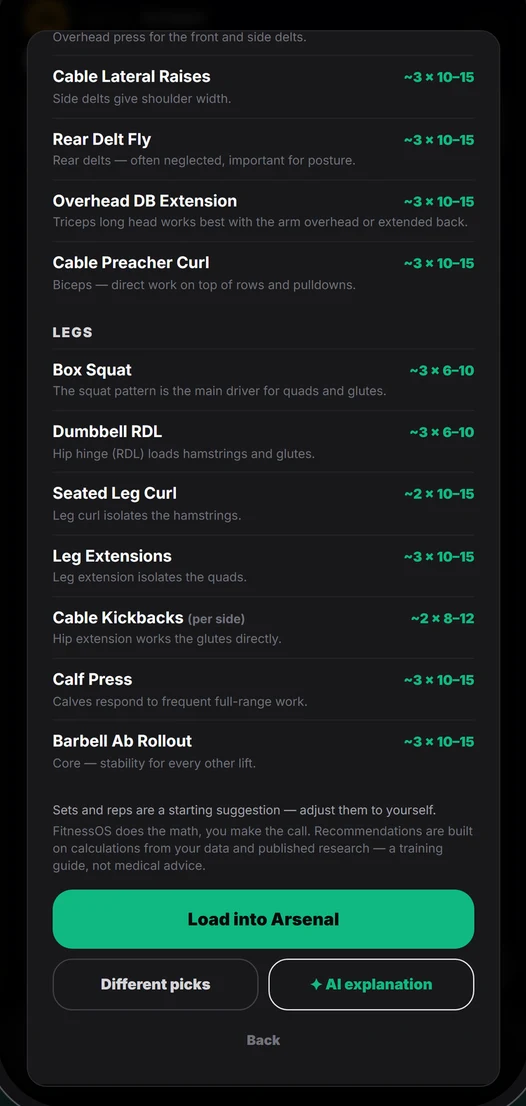Click the sparkle icon on AI explanation
The height and width of the screenshot is (1106, 526).
[x=317, y=985]
